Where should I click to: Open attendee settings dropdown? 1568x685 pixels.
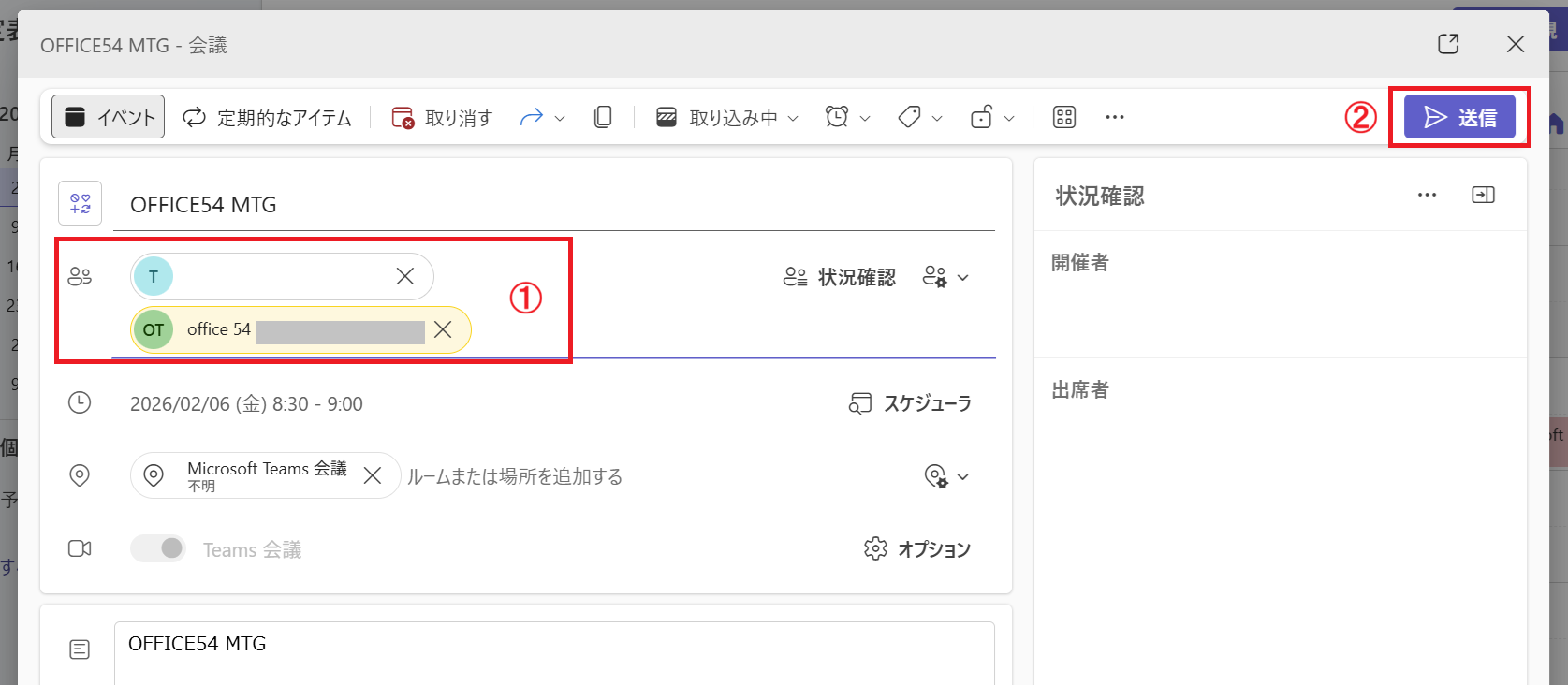(x=945, y=277)
